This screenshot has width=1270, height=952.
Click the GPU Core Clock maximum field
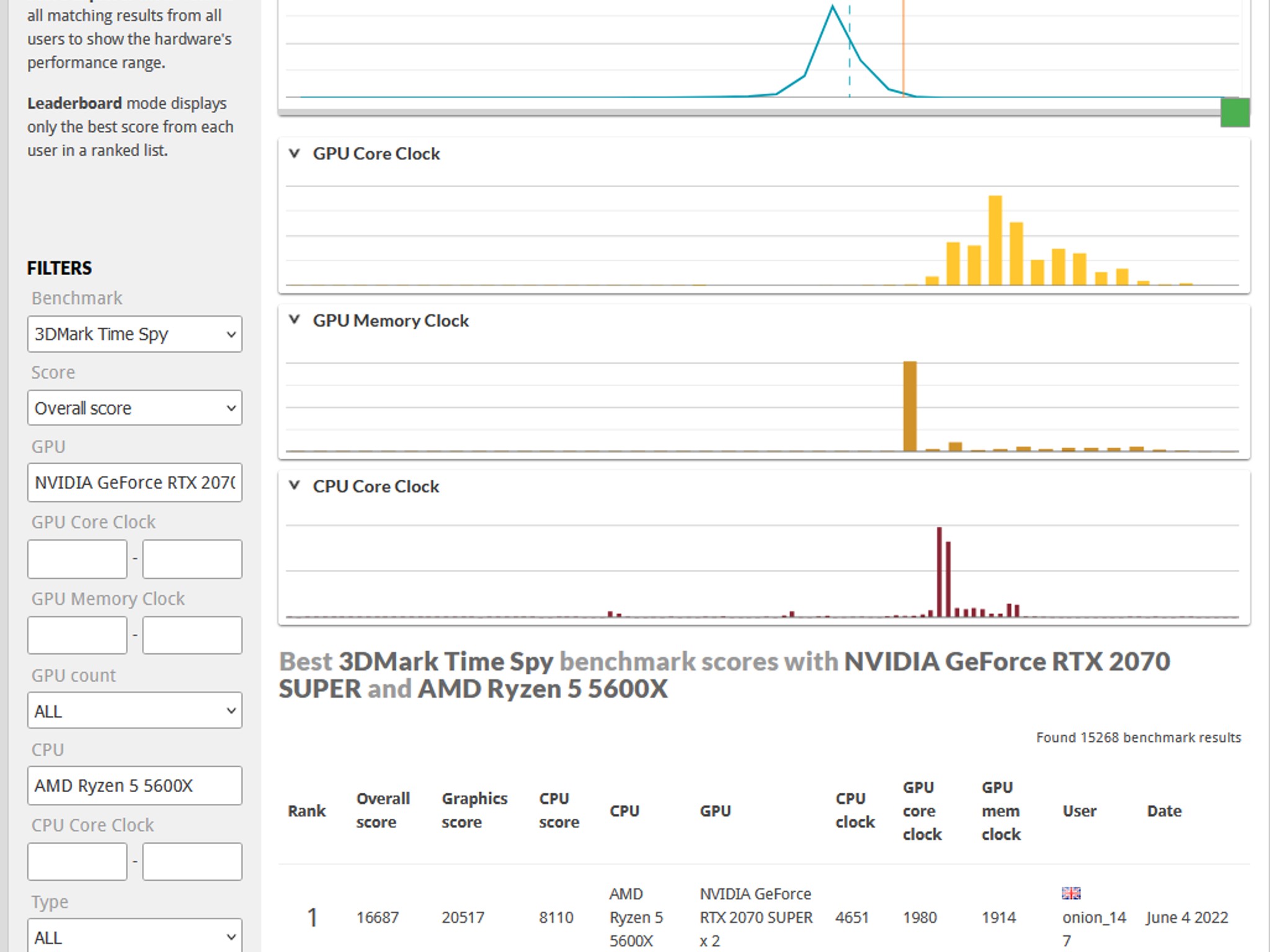(x=192, y=559)
